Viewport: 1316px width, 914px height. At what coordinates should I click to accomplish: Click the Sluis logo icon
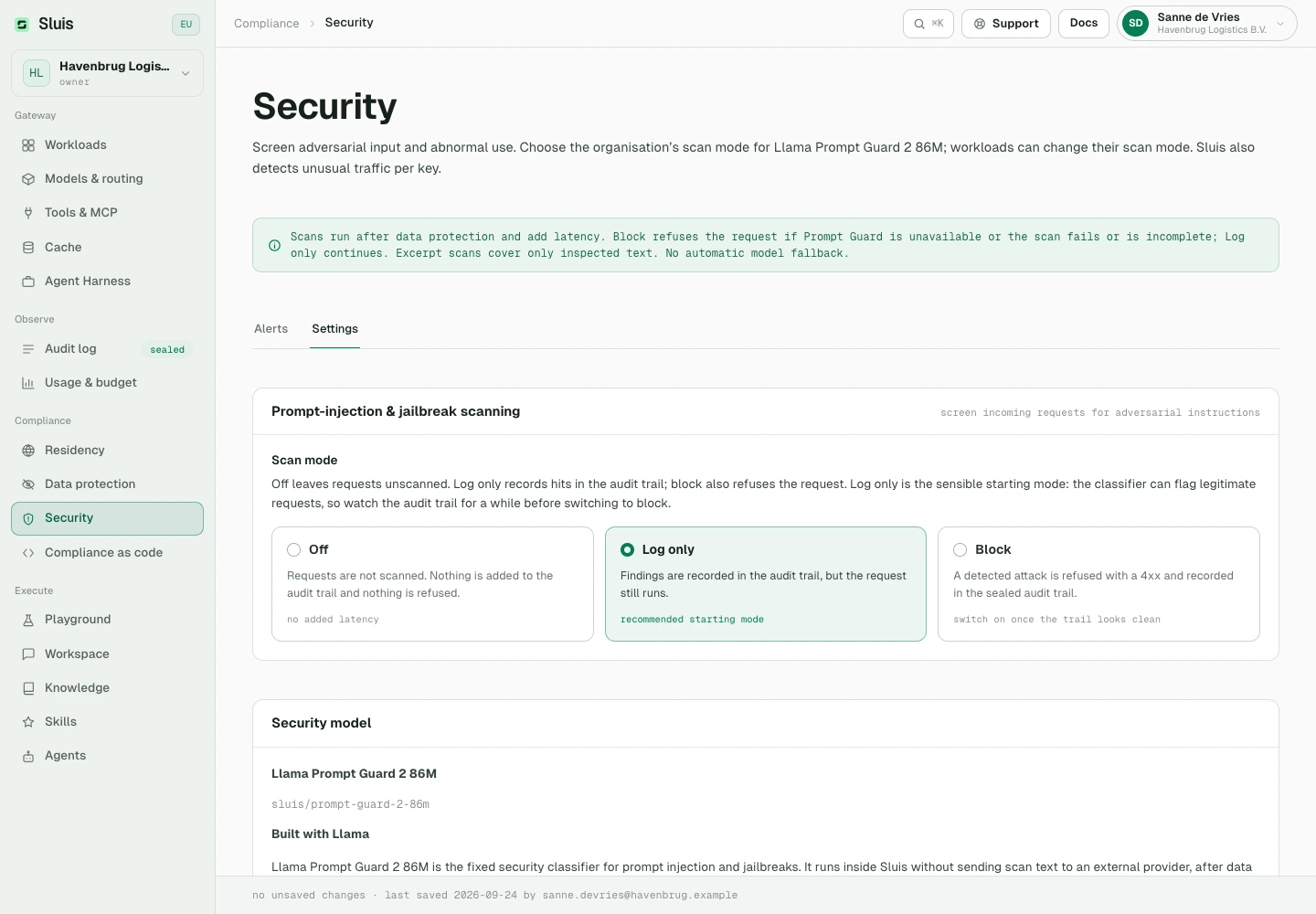[x=22, y=25]
